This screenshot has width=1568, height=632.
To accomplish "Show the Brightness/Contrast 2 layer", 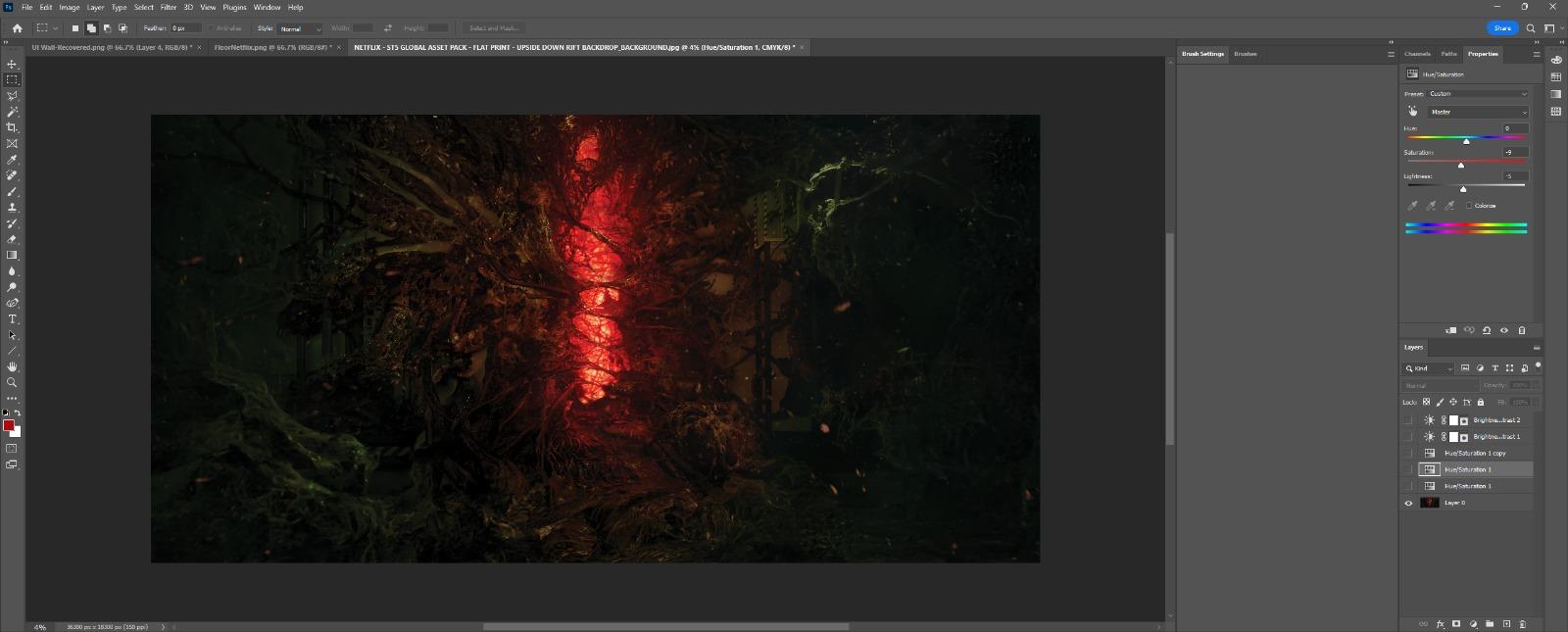I will click(1408, 420).
